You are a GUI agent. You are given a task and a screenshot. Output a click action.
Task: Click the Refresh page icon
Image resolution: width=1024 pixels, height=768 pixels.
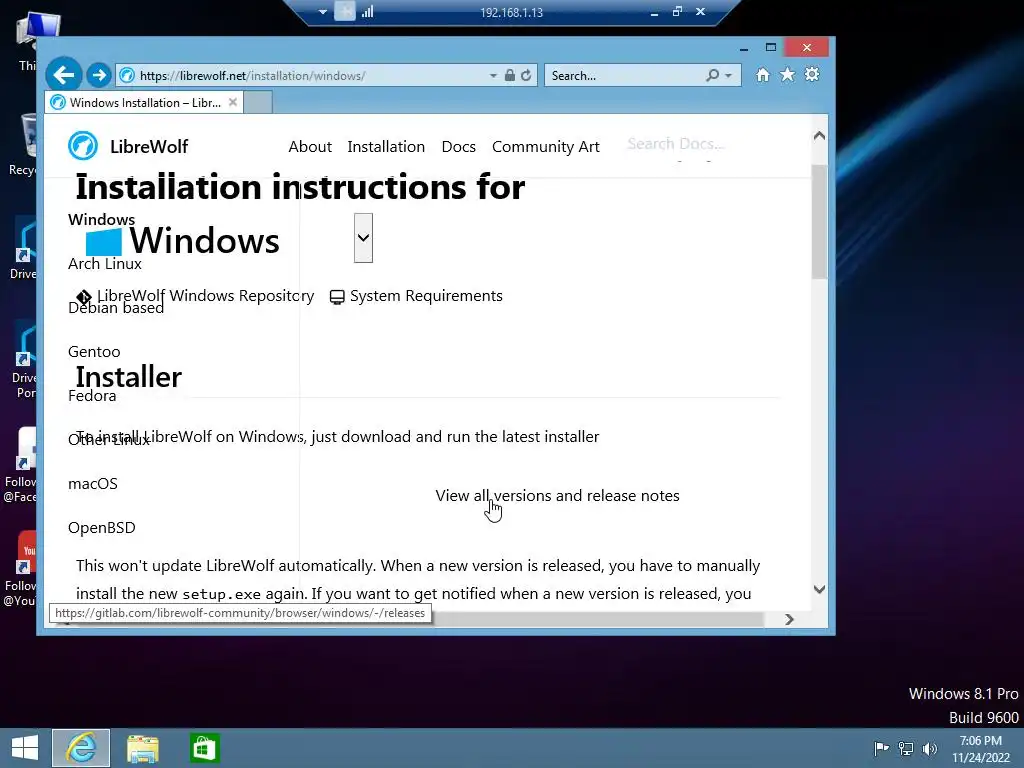[x=526, y=75]
